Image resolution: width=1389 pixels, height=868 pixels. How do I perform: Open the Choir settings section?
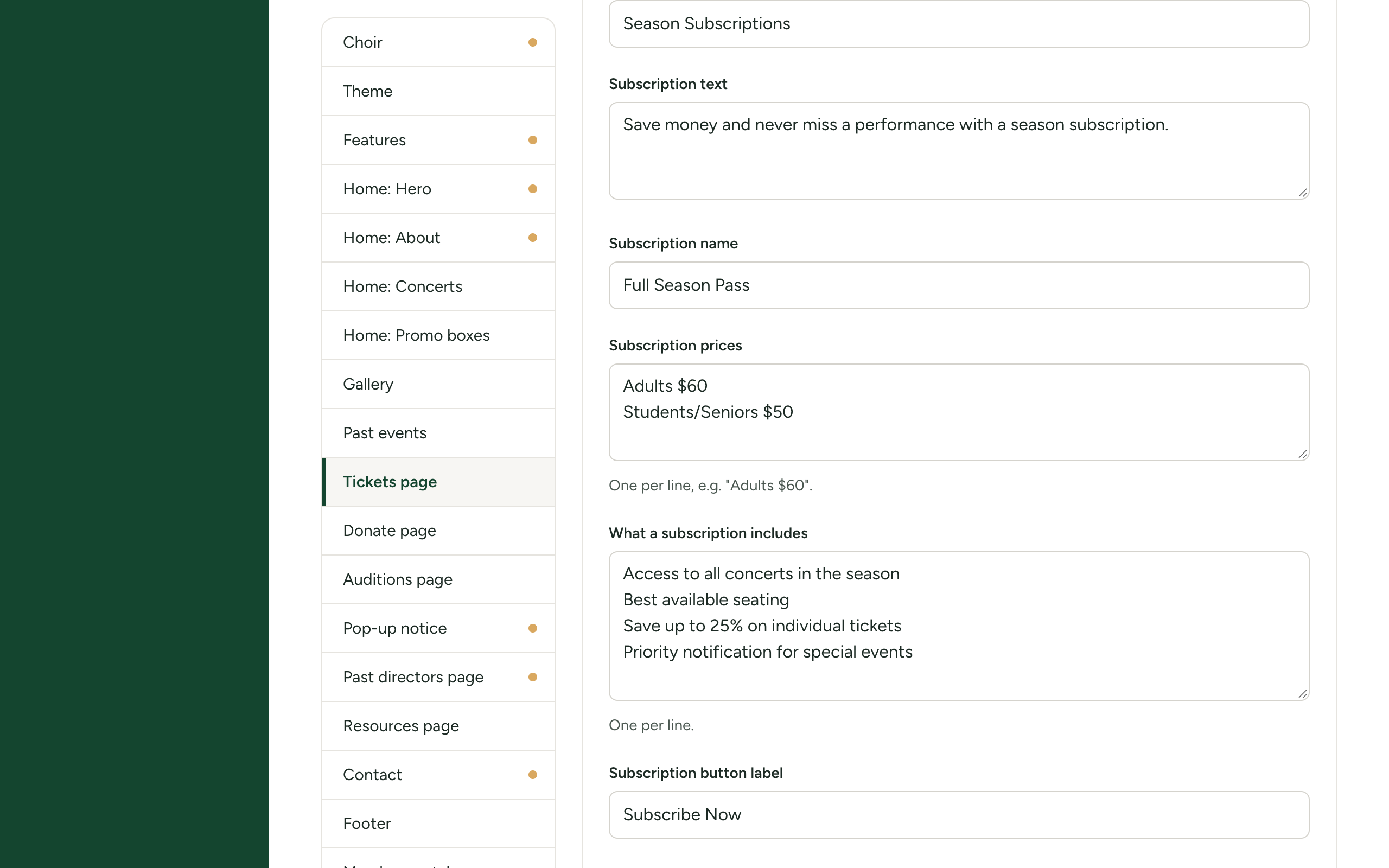pyautogui.click(x=438, y=42)
